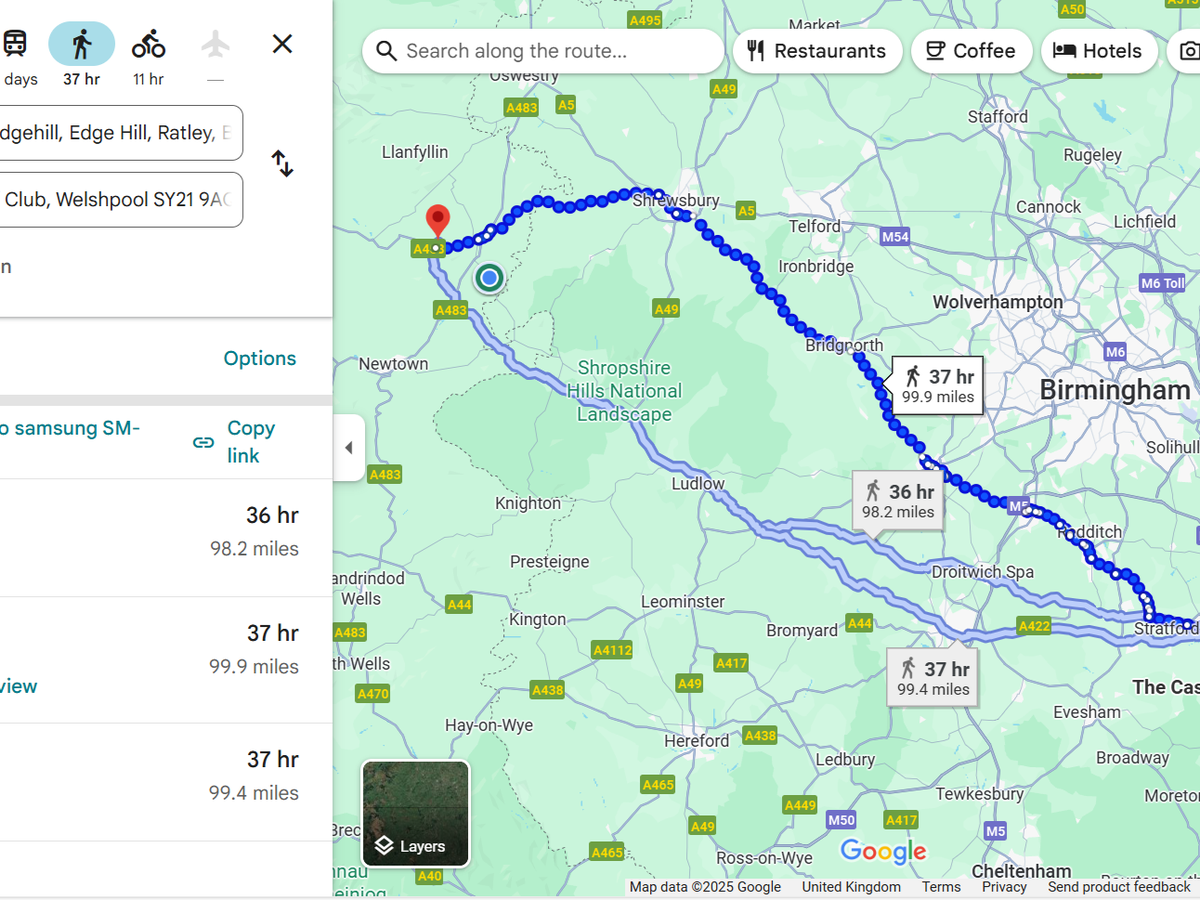Switch to cycling travel mode
1200x900 pixels.
pyautogui.click(x=148, y=45)
